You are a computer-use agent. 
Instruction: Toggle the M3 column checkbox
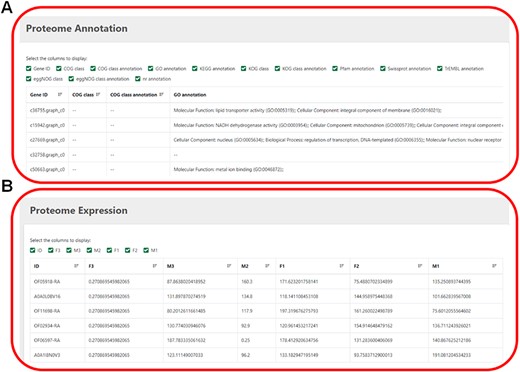click(69, 250)
